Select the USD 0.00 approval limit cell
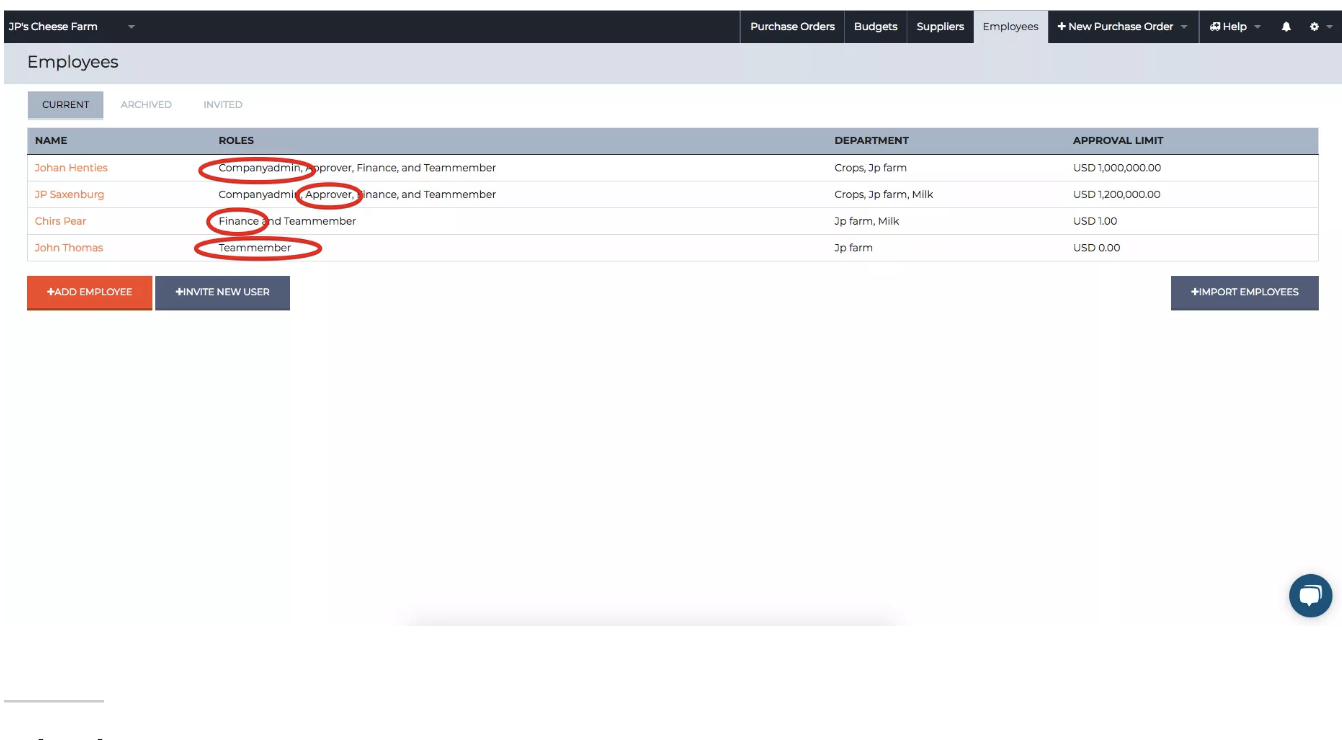 click(1096, 247)
